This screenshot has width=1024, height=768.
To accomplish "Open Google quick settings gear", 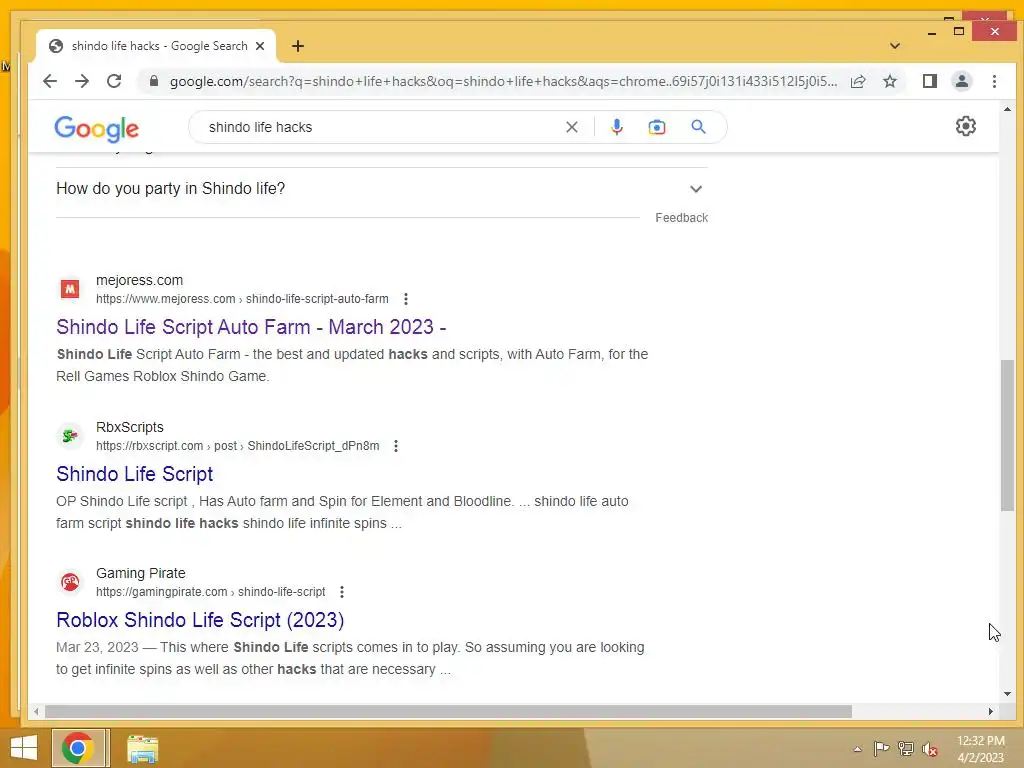I will 965,126.
